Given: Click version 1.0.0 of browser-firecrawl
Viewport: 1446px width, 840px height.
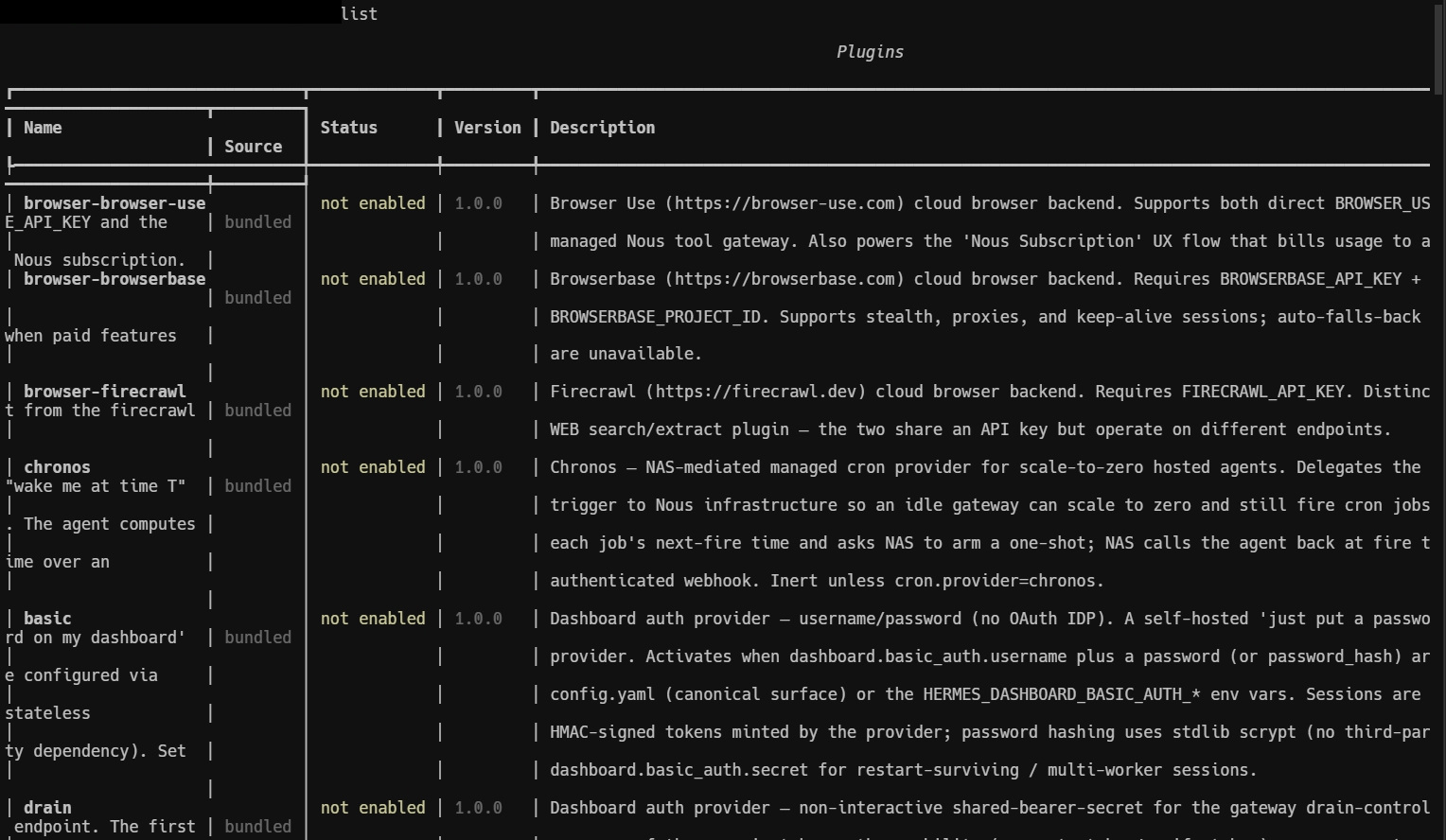Looking at the screenshot, I should pos(478,392).
